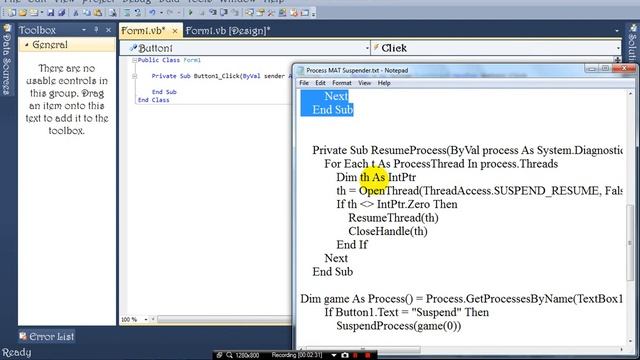Open Notepad's Format menu

[x=342, y=83]
